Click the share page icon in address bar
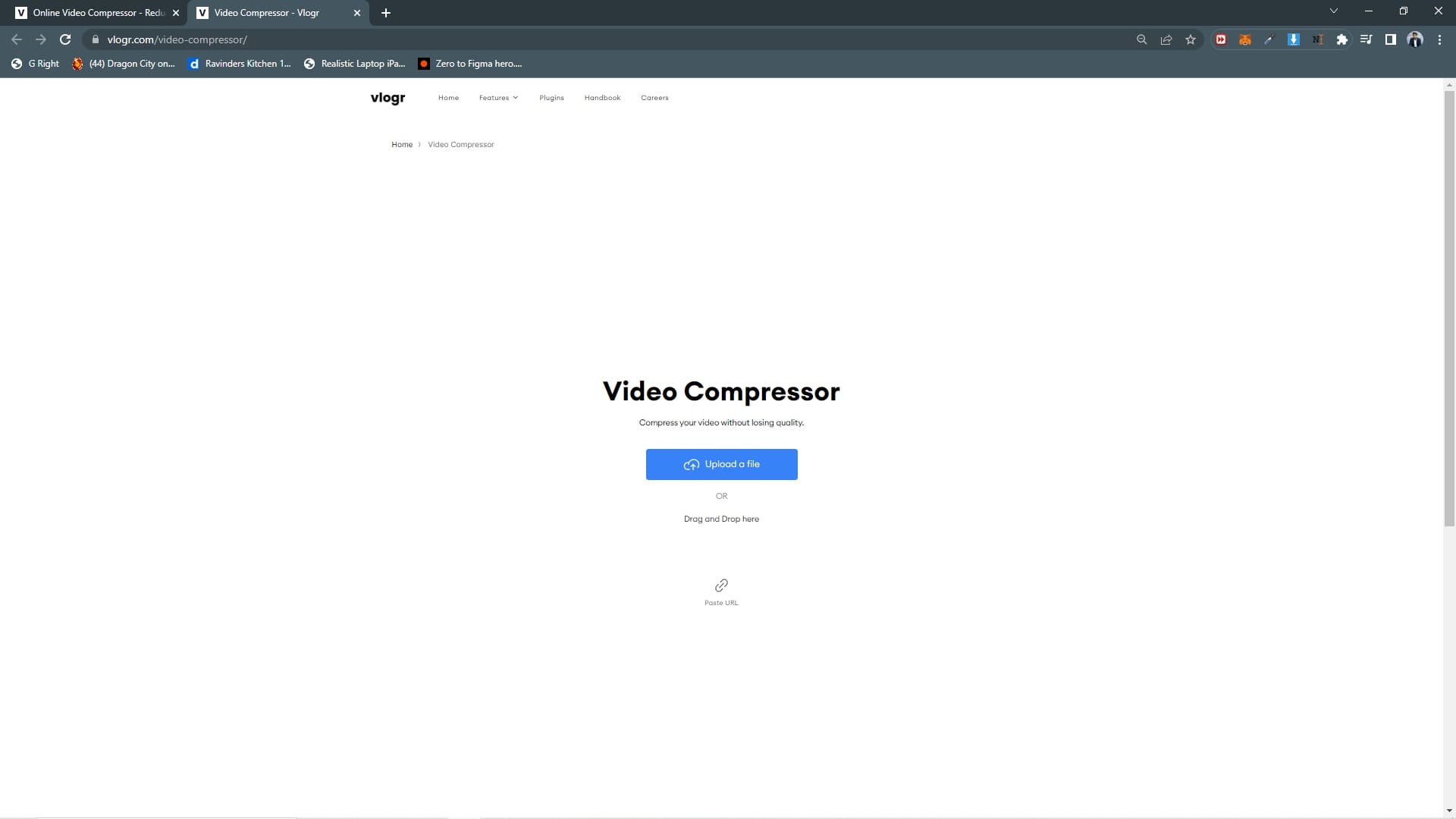The image size is (1456, 819). pyautogui.click(x=1166, y=39)
